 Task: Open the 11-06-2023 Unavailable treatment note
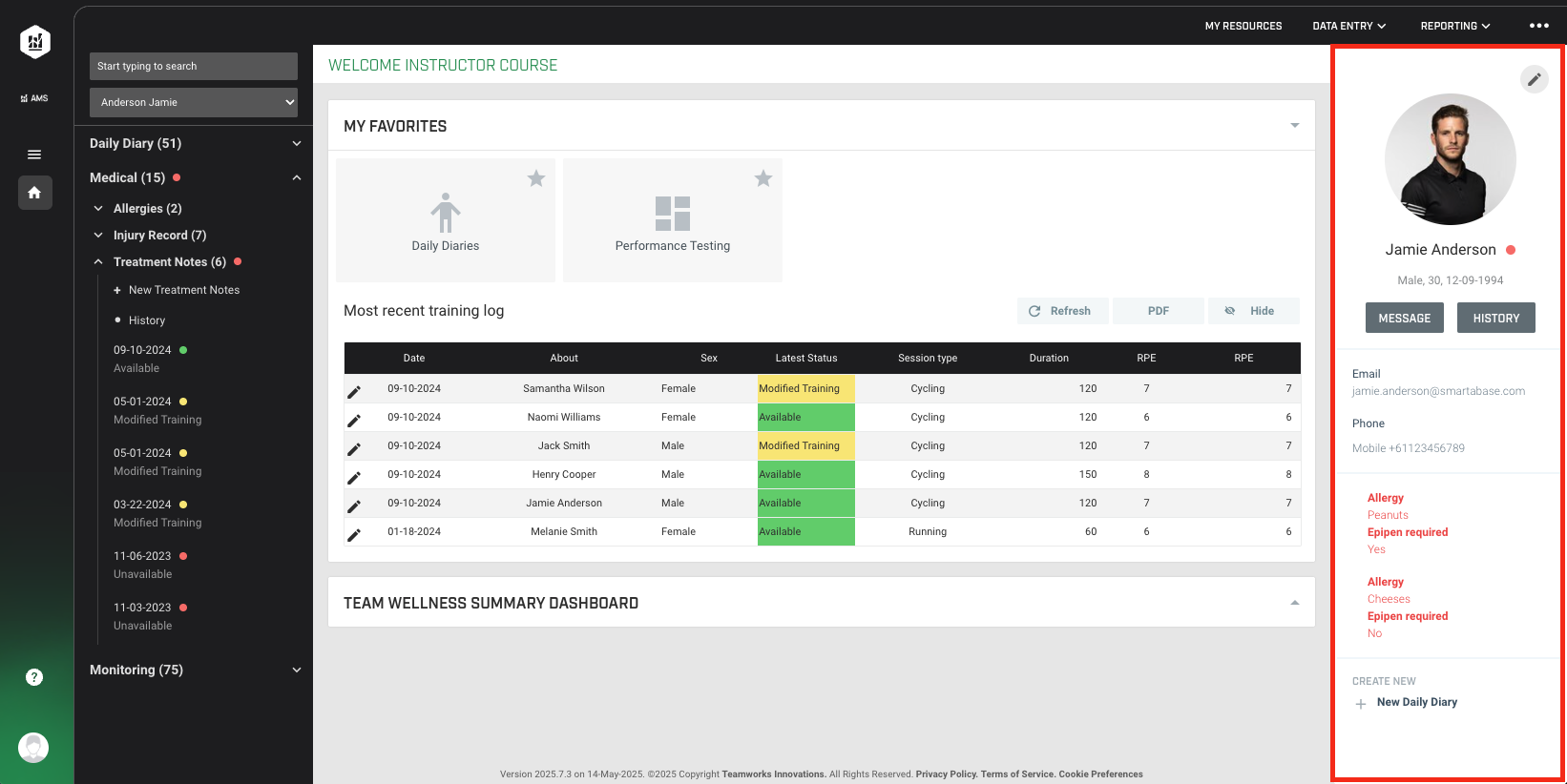(151, 565)
